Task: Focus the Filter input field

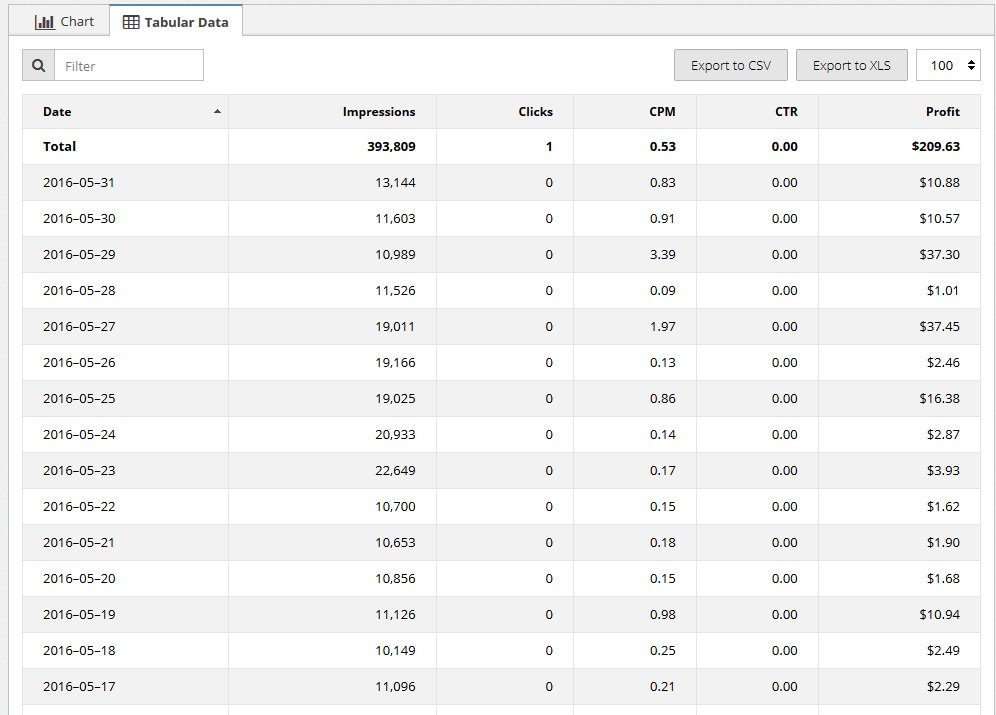Action: pos(129,65)
